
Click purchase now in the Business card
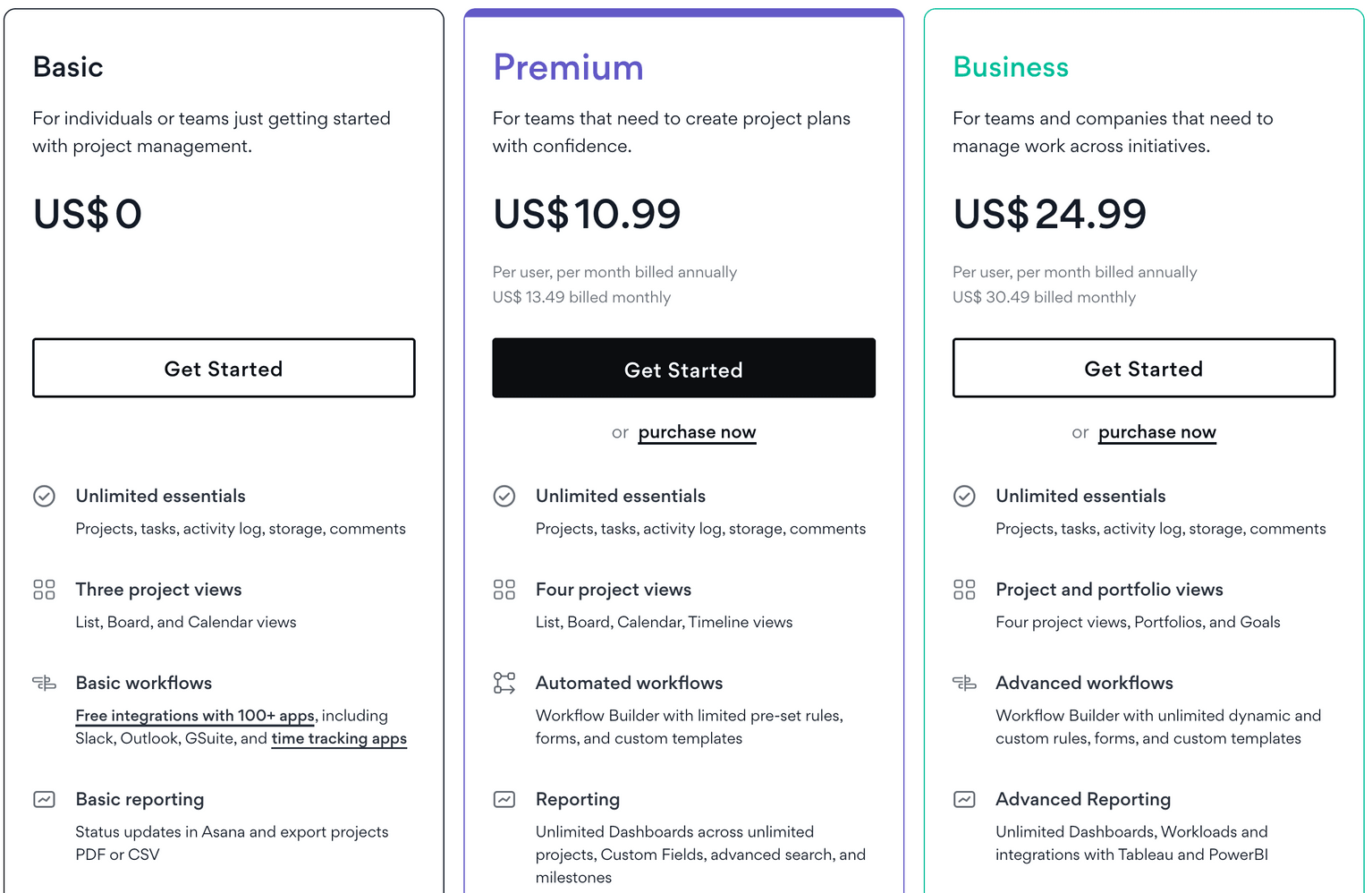tap(1156, 432)
